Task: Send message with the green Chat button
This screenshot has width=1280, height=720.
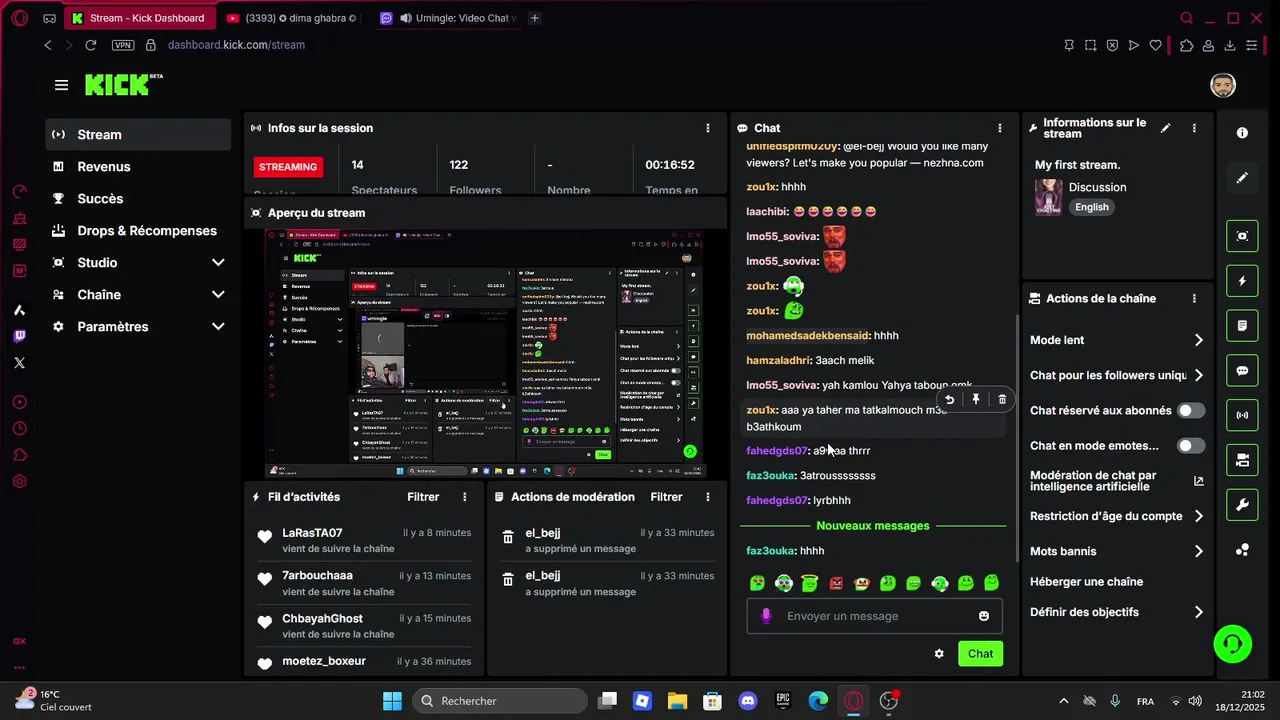Action: point(980,653)
